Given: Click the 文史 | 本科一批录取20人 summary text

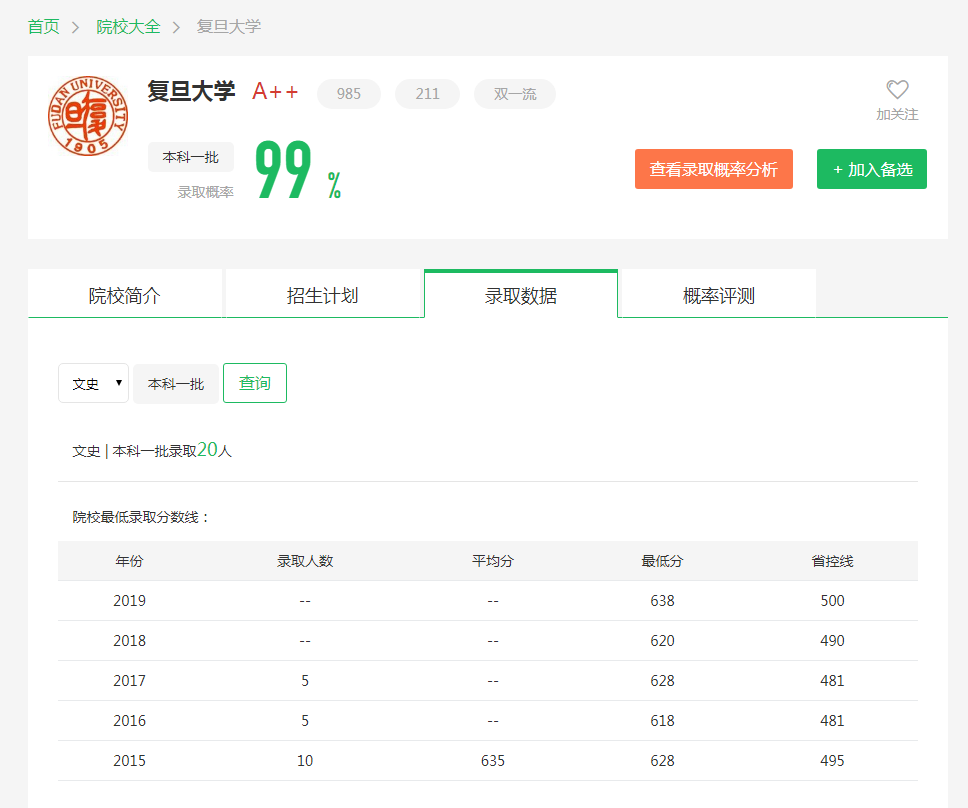Looking at the screenshot, I should pyautogui.click(x=152, y=451).
